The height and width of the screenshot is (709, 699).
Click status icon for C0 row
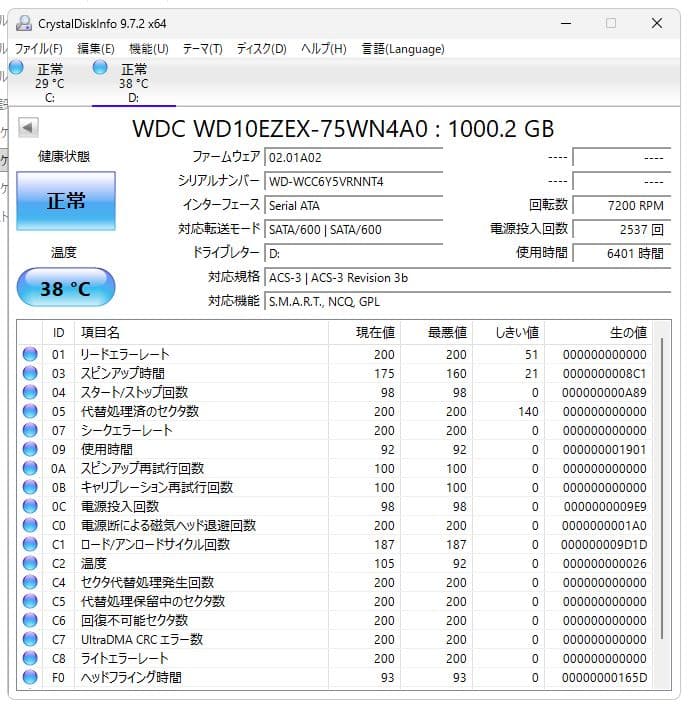30,525
